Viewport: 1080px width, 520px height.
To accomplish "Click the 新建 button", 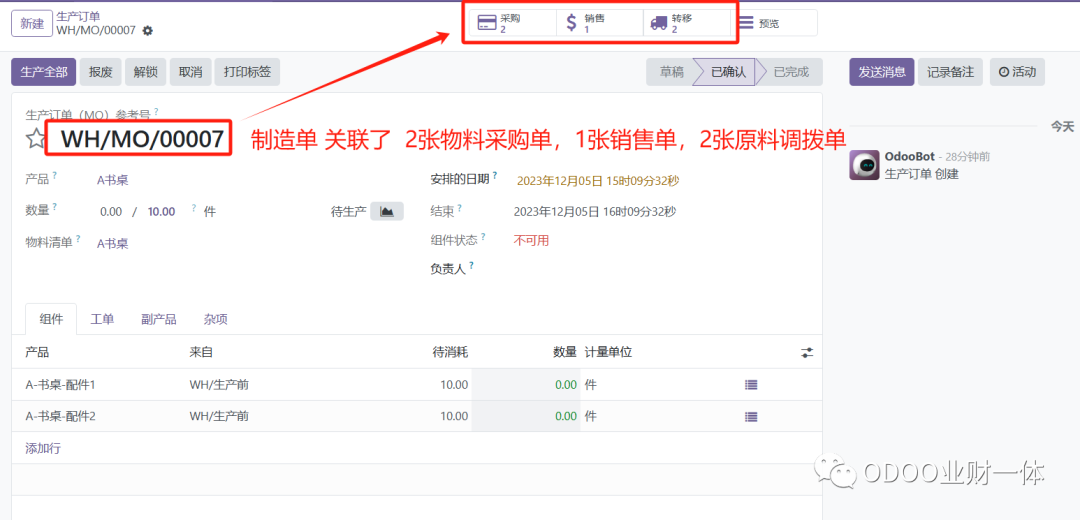I will [32, 23].
